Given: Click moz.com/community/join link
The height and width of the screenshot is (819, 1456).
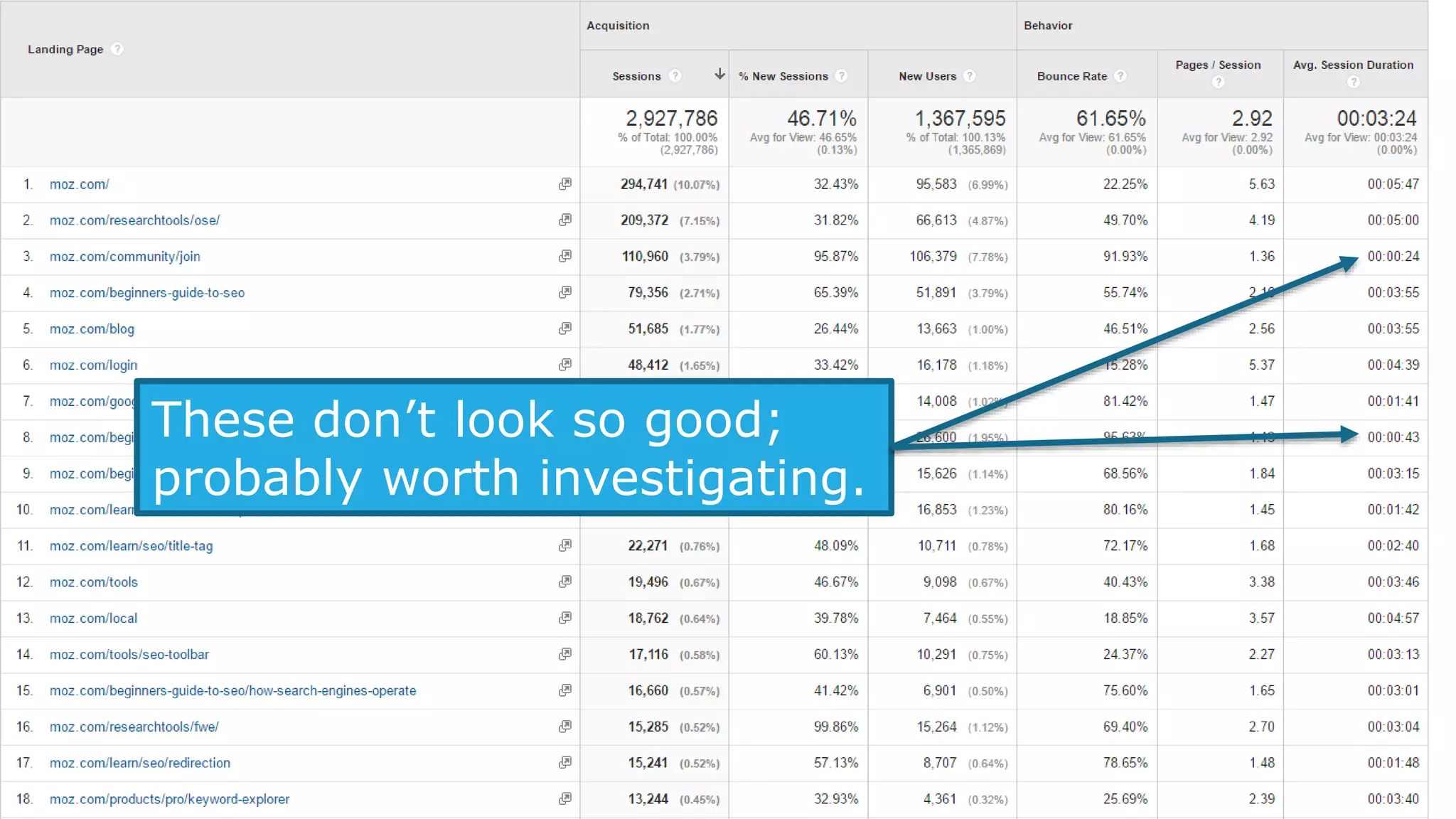Looking at the screenshot, I should [x=124, y=257].
